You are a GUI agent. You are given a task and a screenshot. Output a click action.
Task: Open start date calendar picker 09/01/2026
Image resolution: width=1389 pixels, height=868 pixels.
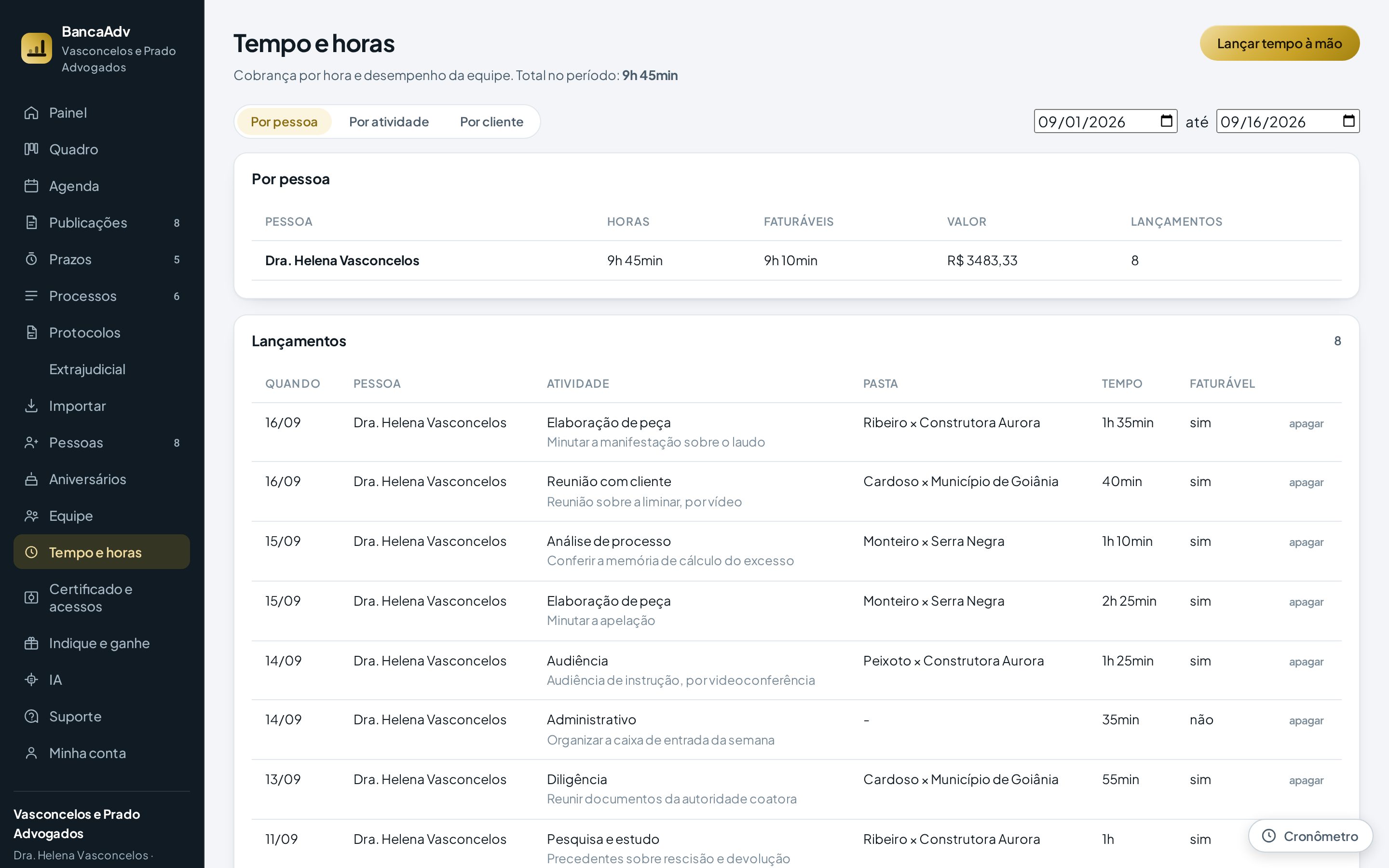[1166, 121]
